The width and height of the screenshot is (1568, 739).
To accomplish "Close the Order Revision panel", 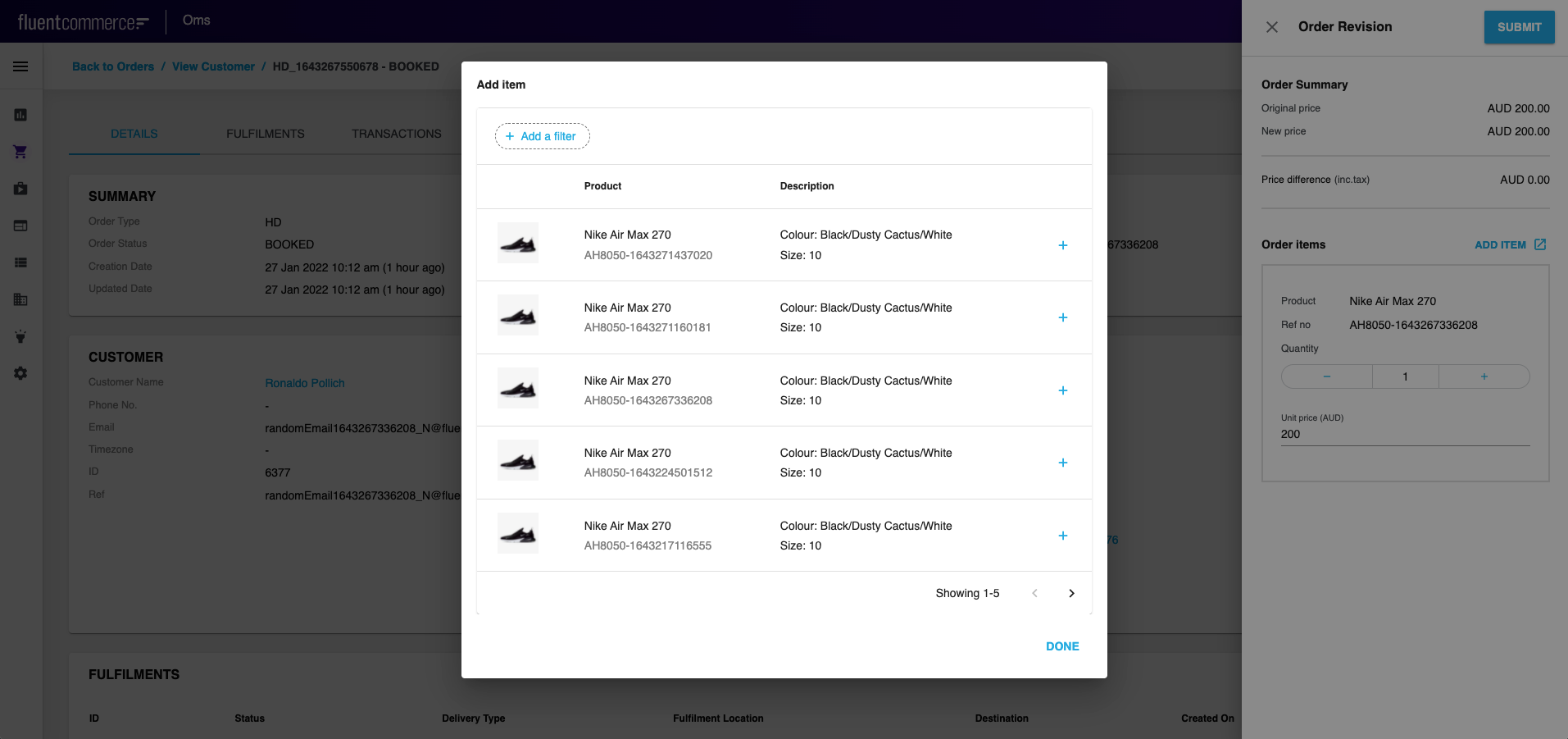I will tap(1271, 27).
